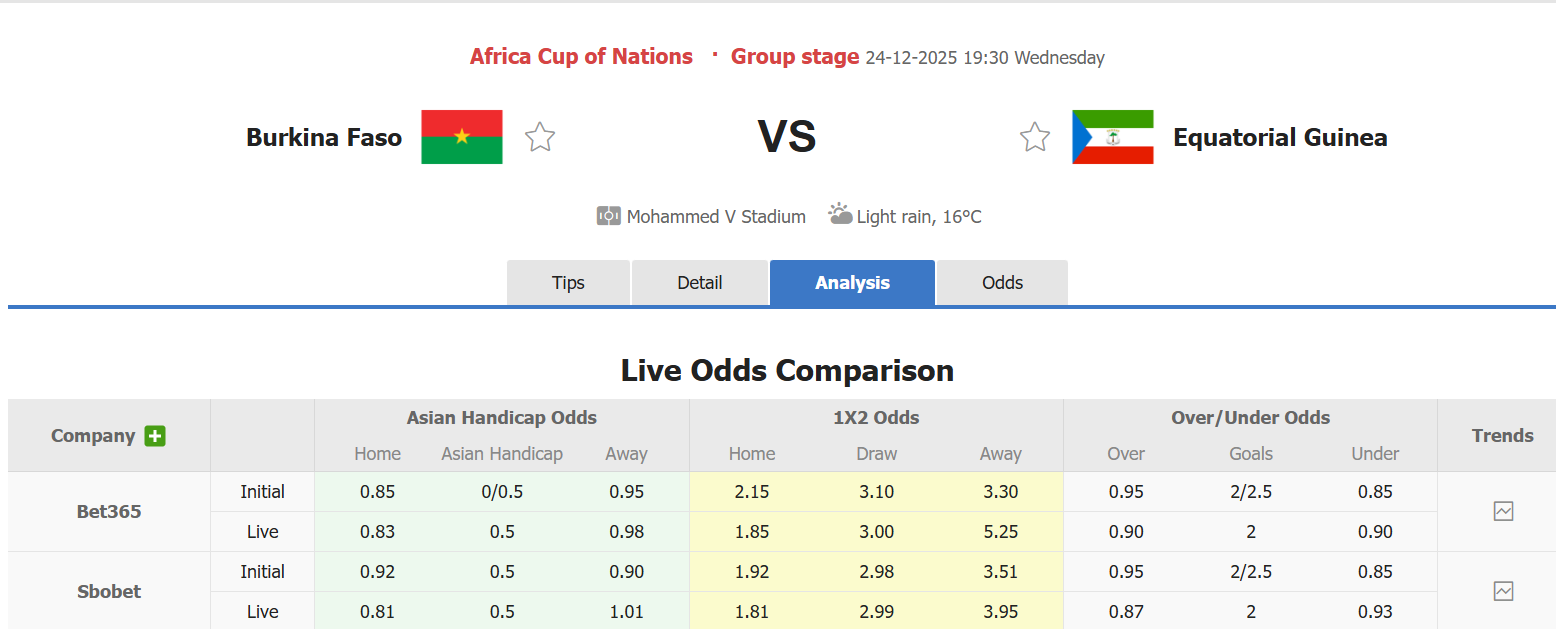Open Bet365's trend chart icon

[x=1503, y=511]
